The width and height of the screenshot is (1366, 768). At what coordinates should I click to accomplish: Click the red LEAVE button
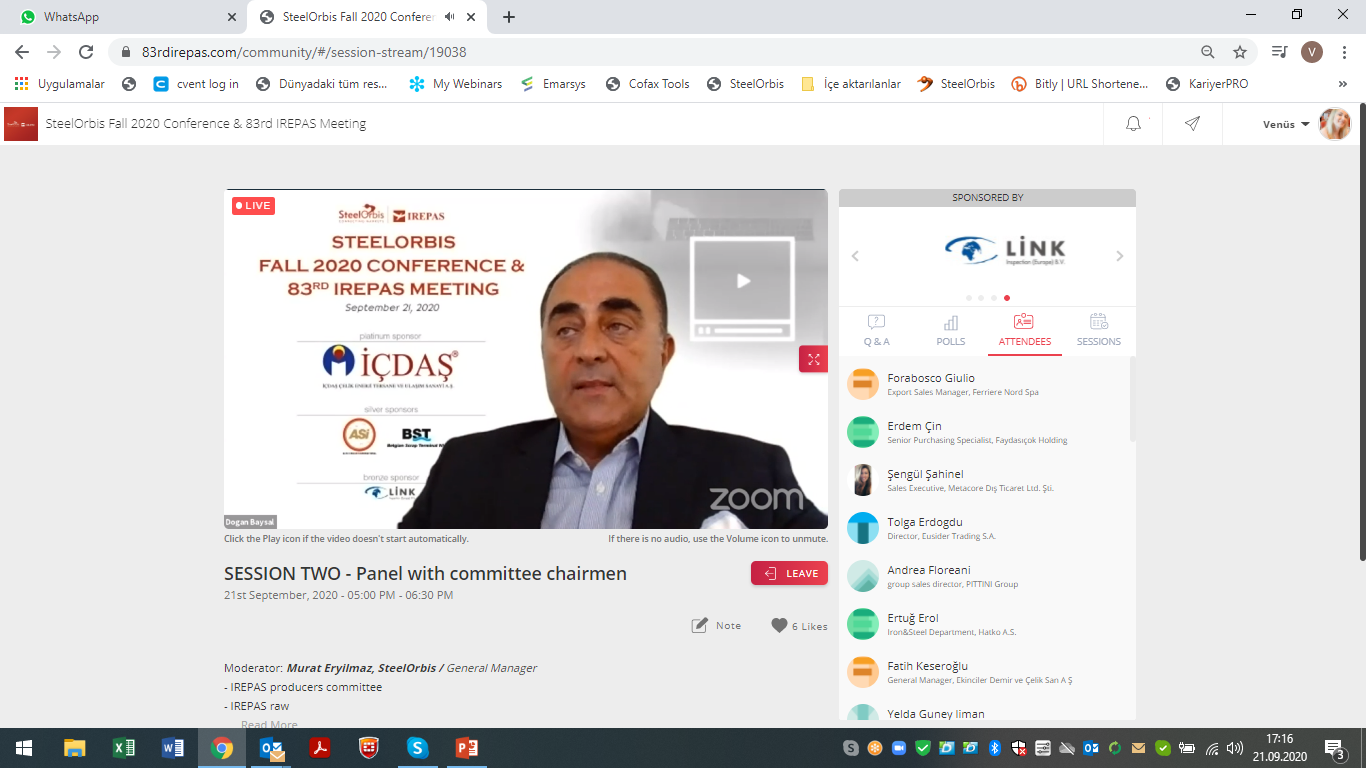click(789, 573)
